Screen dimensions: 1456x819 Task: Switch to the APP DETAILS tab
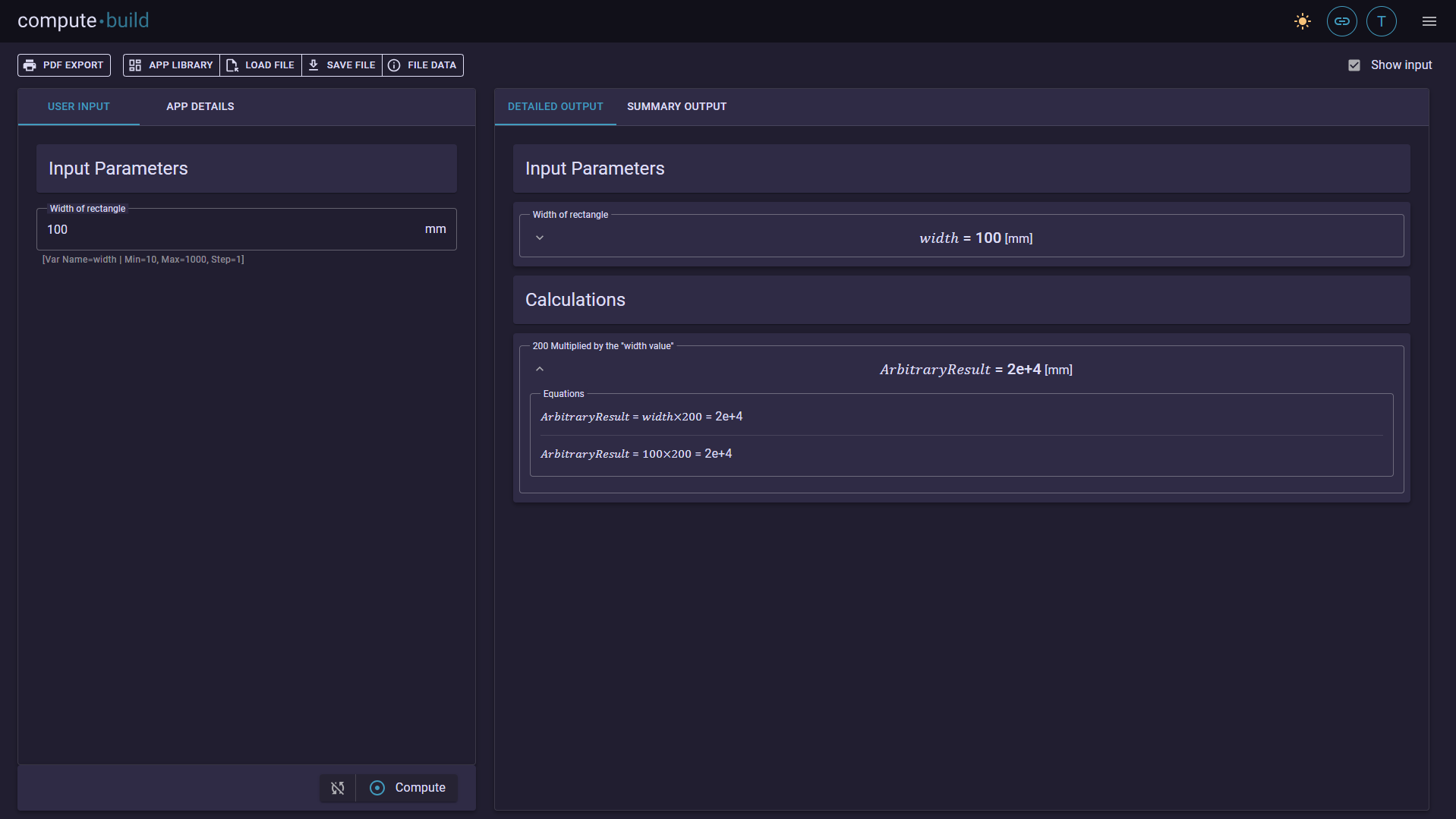(x=200, y=106)
